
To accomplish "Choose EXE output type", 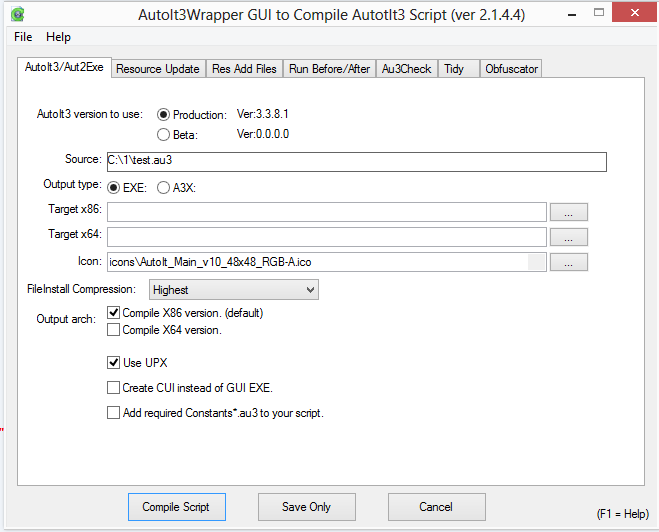I will [x=114, y=187].
